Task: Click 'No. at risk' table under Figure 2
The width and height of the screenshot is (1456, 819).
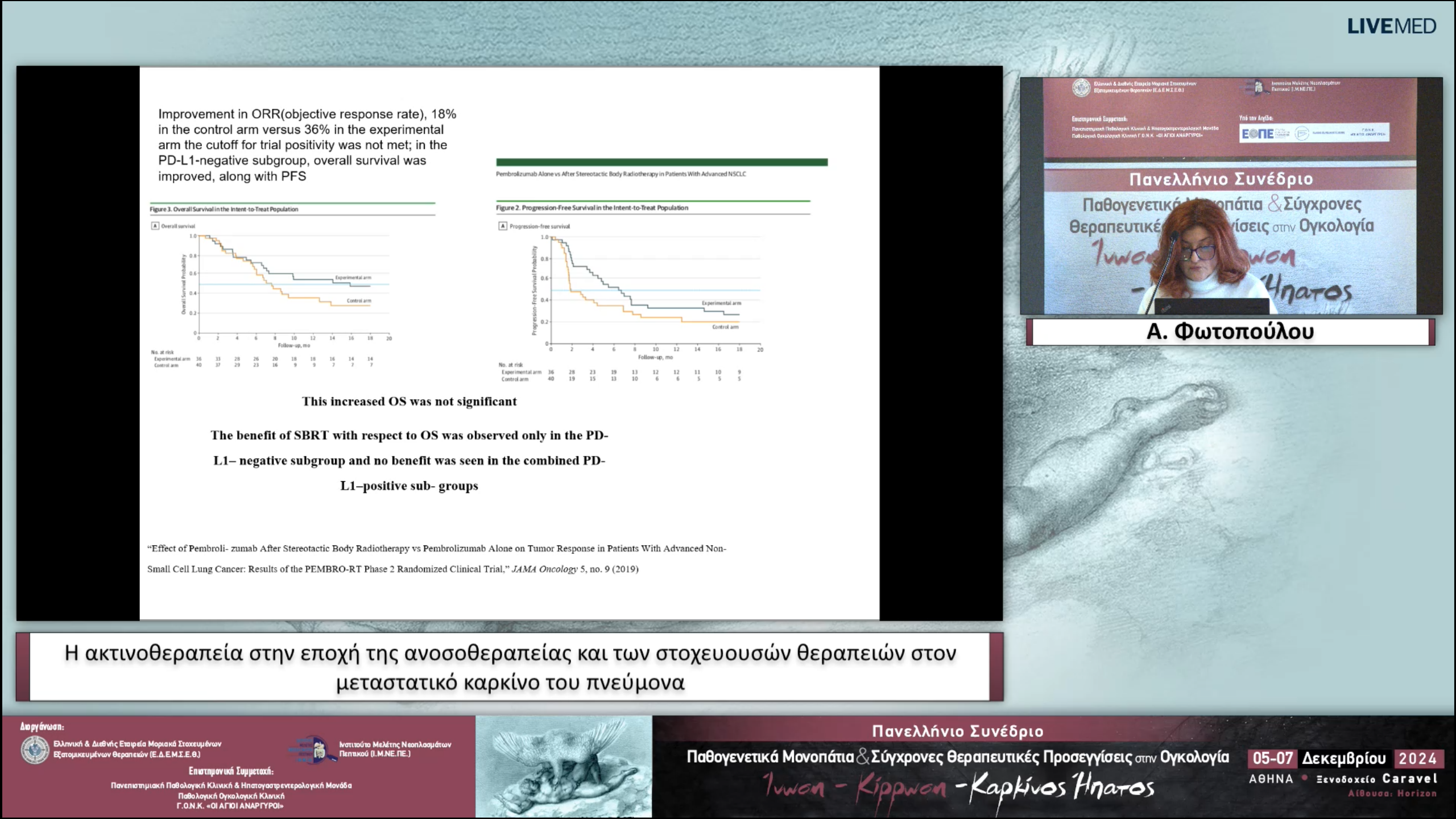Action: click(x=620, y=372)
